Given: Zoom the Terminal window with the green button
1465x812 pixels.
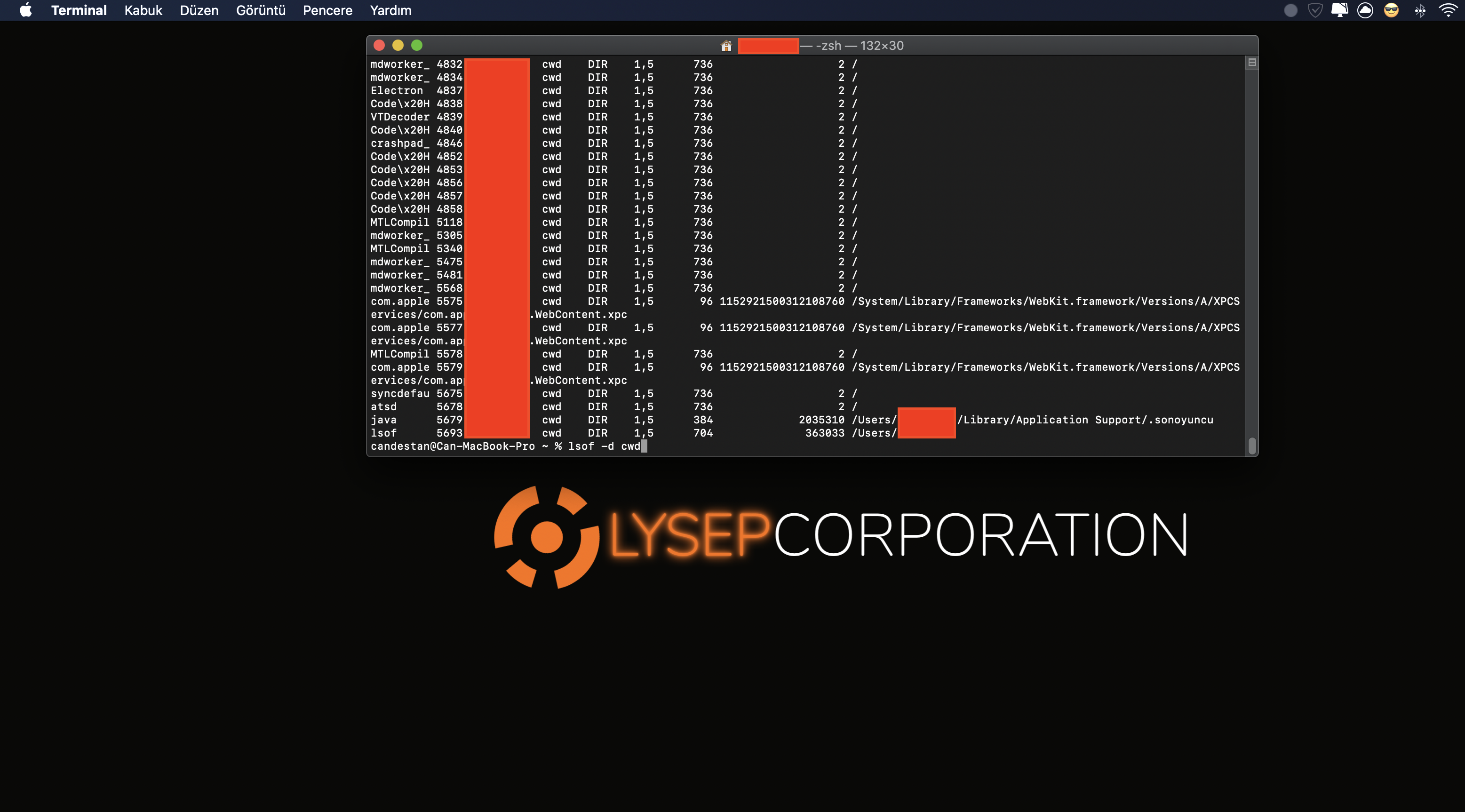Looking at the screenshot, I should [417, 45].
